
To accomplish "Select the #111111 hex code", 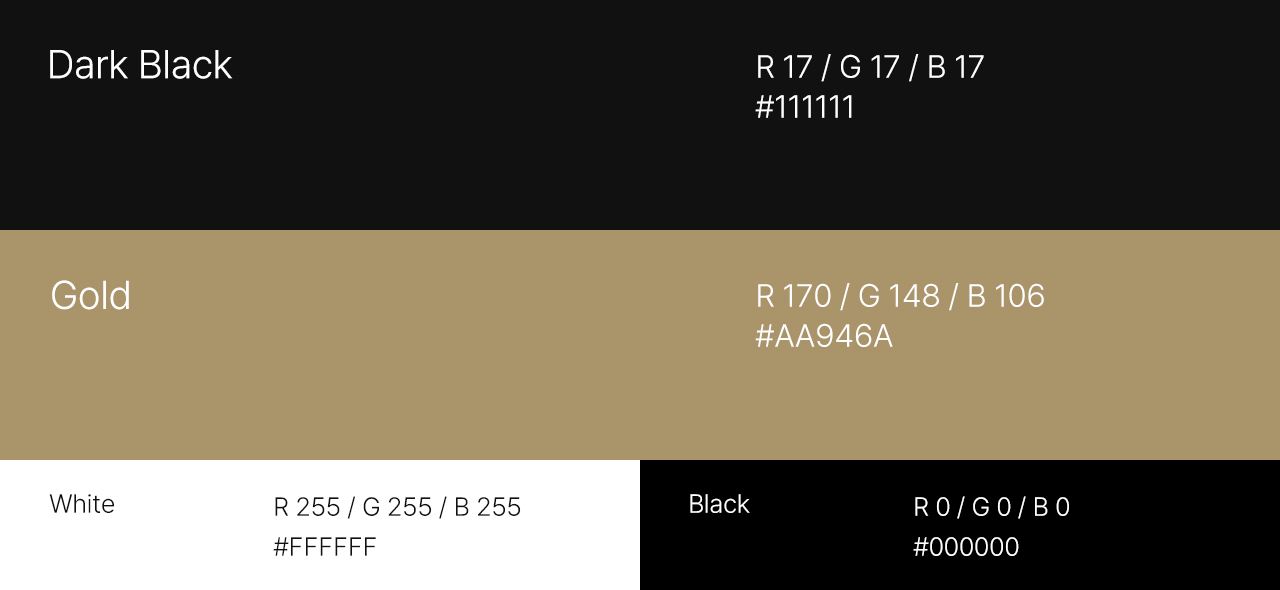I will 805,107.
